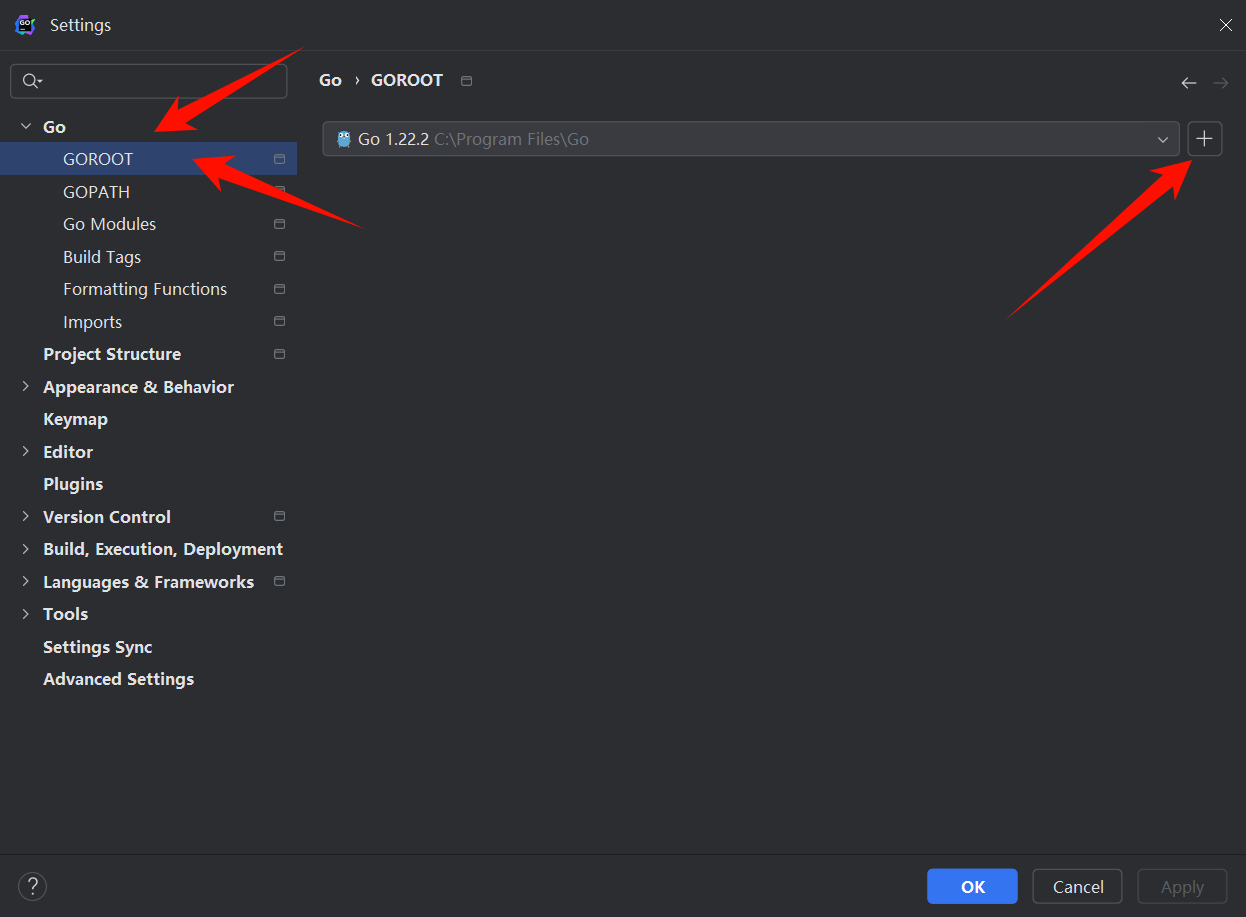Screen dimensions: 1246x917
Task: Click the Build, Execution, Deployment label
Action: point(163,549)
